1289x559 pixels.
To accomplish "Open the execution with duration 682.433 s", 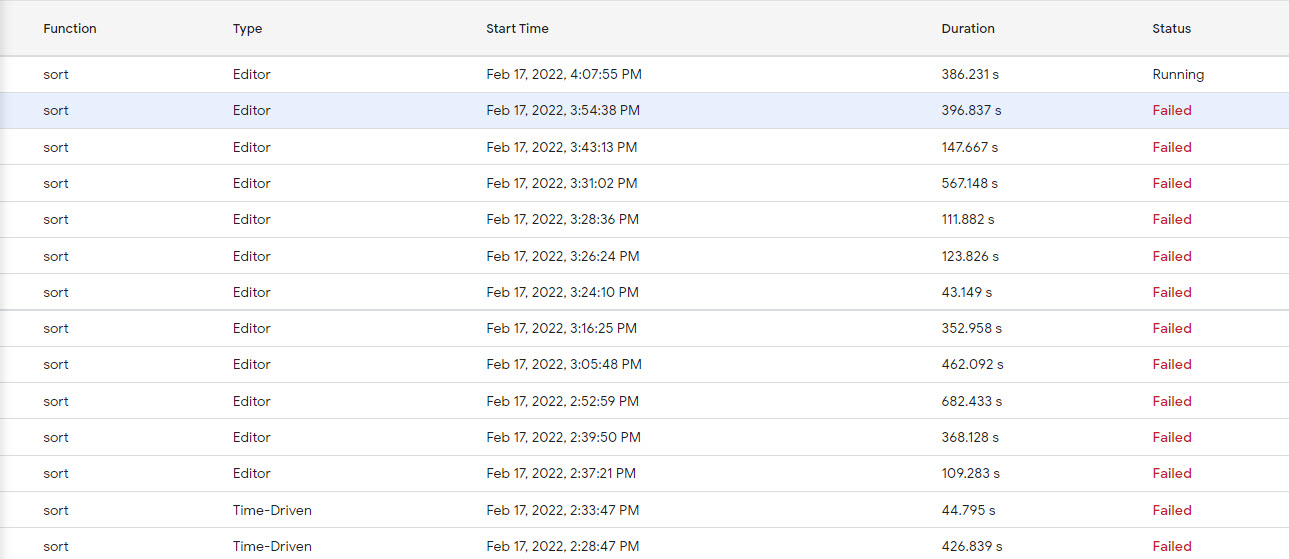I will 644,401.
